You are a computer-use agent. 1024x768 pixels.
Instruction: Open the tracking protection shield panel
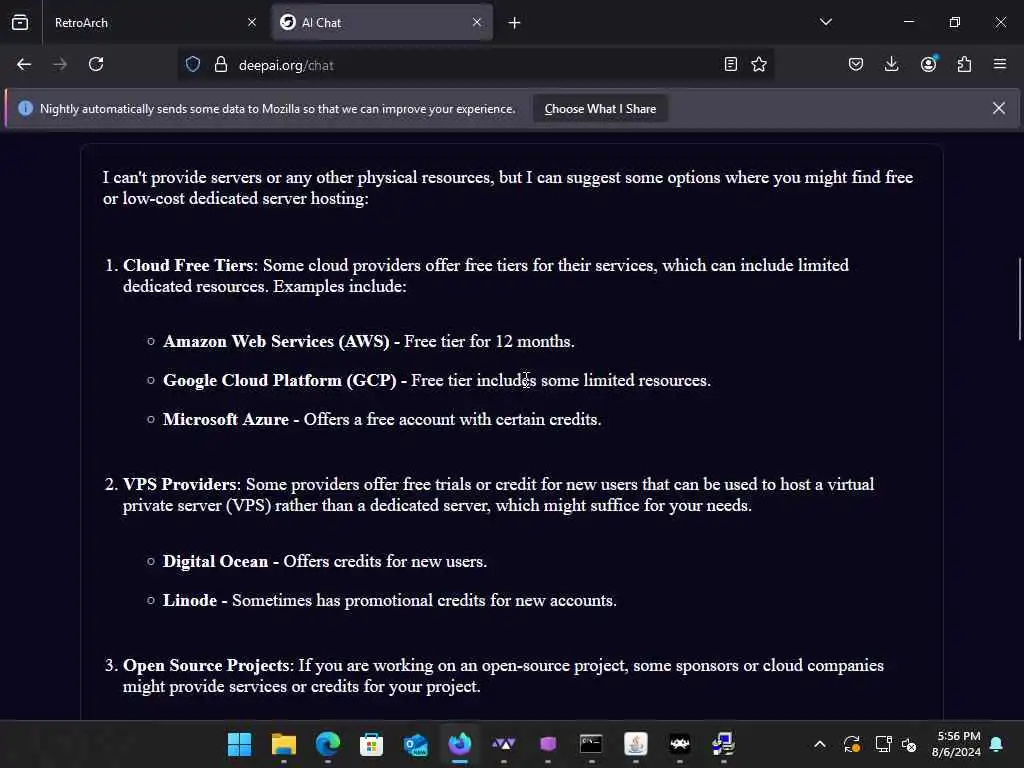tap(193, 64)
